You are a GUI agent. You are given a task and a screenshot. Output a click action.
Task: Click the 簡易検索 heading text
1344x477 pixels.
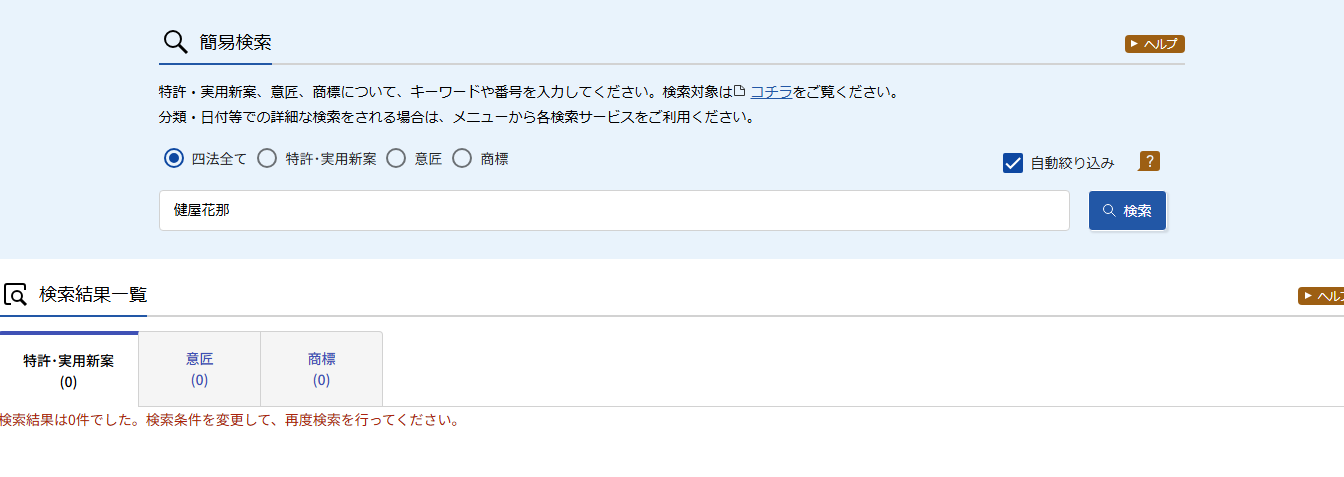[235, 42]
